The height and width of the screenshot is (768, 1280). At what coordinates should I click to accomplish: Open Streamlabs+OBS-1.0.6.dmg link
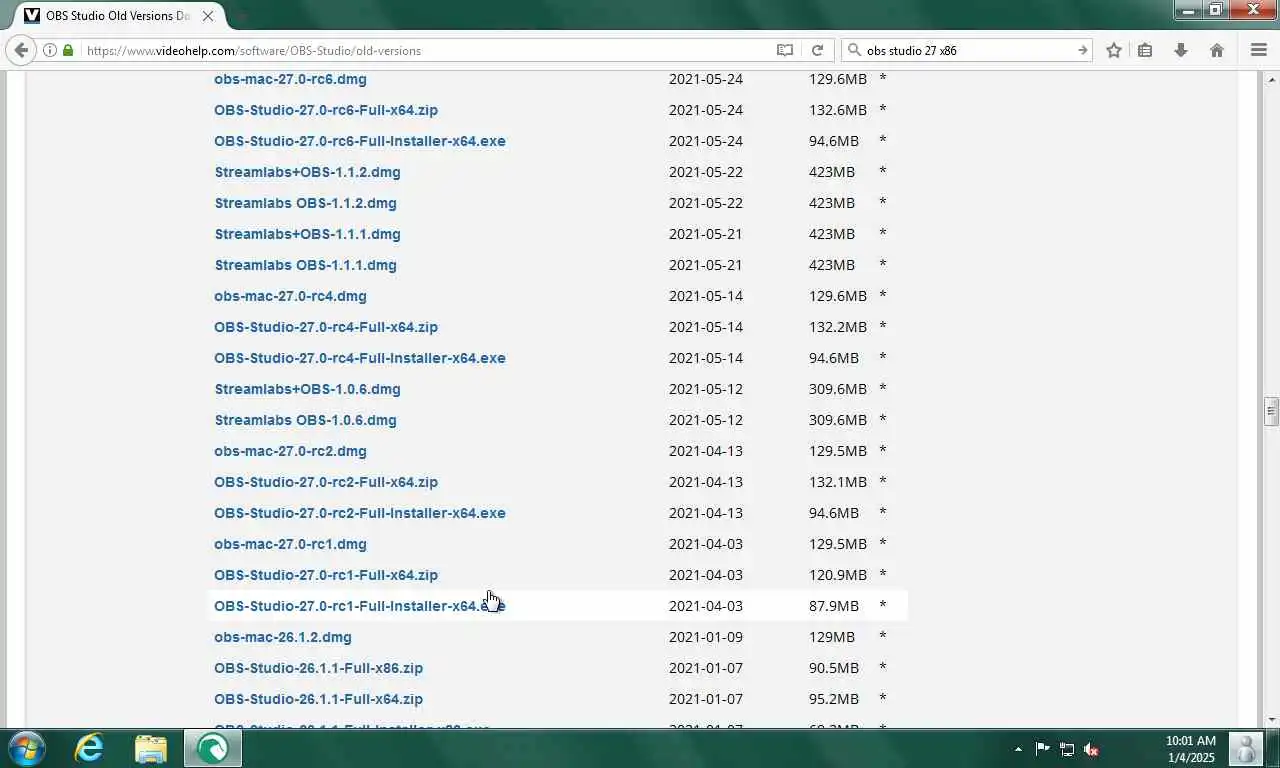click(x=308, y=389)
